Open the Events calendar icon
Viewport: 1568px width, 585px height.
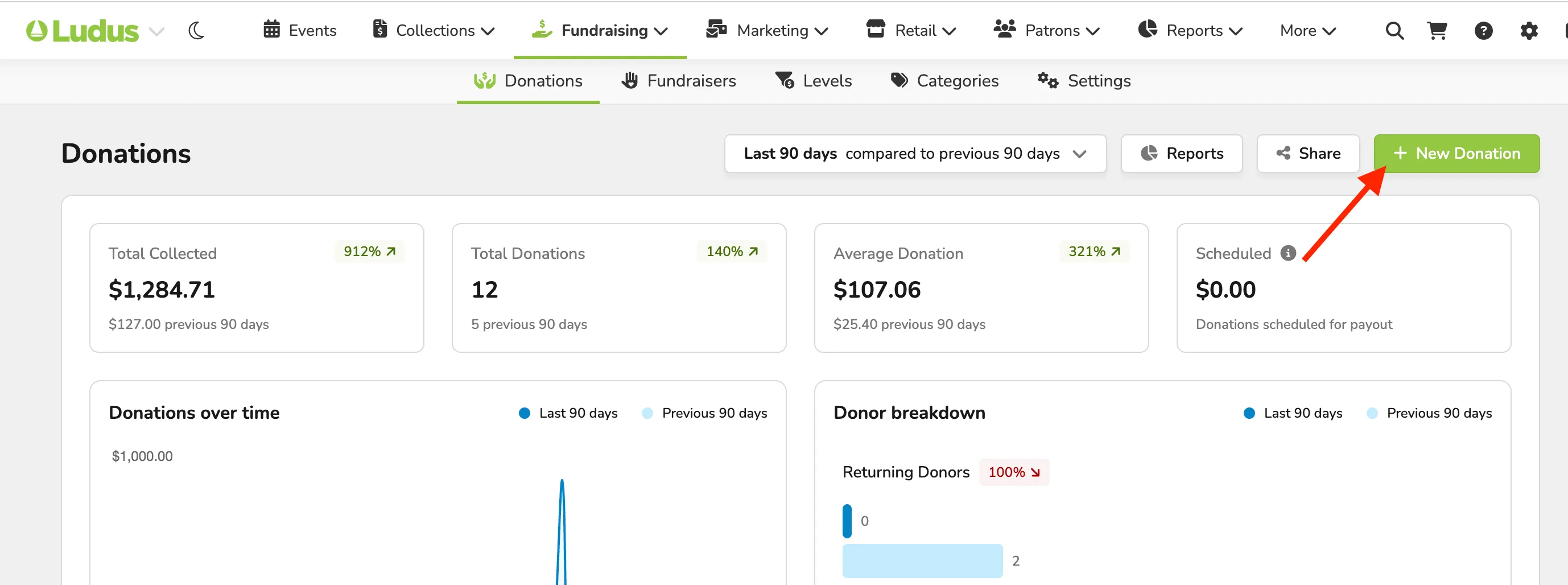coord(271,29)
